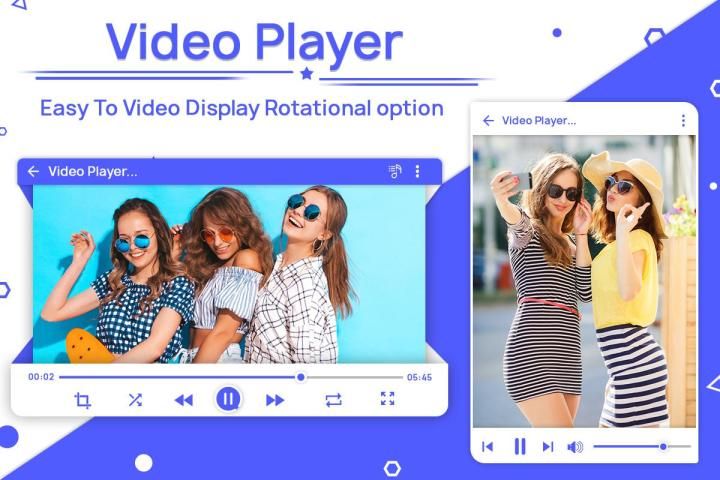Pause playback in the portrait player
The image size is (720, 480).
[x=520, y=447]
